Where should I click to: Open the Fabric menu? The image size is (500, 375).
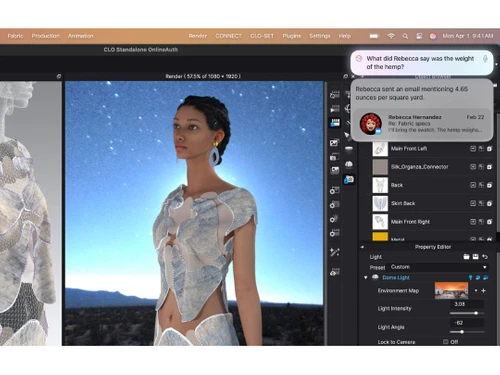coord(15,36)
